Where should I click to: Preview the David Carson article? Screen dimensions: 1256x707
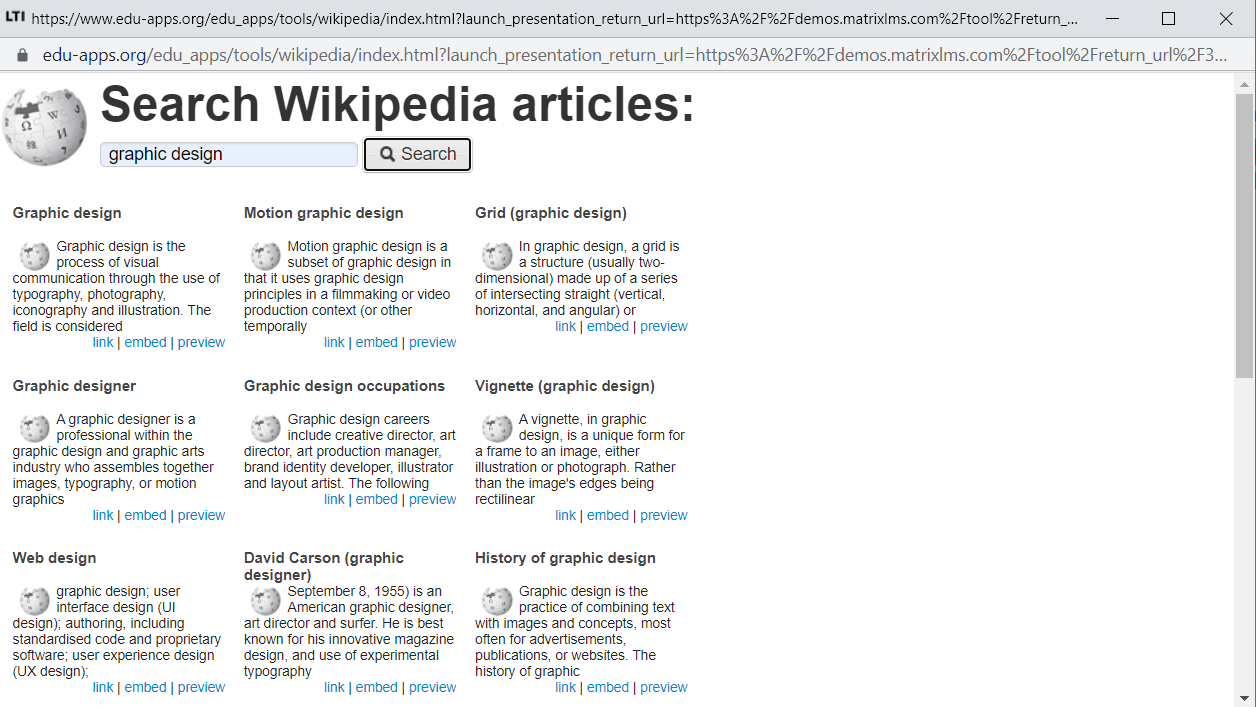(x=432, y=687)
